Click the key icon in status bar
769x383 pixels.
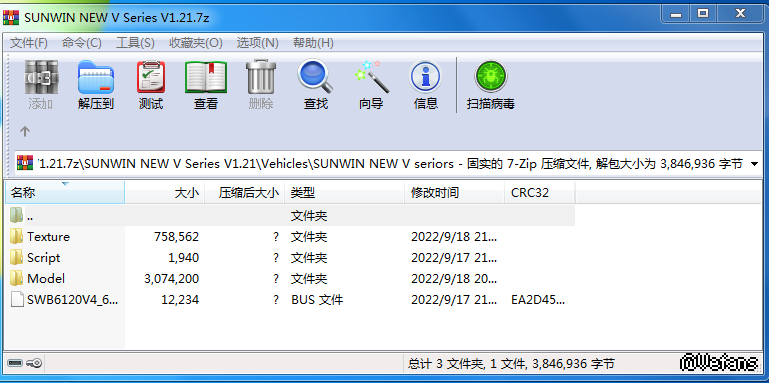pyautogui.click(x=35, y=363)
